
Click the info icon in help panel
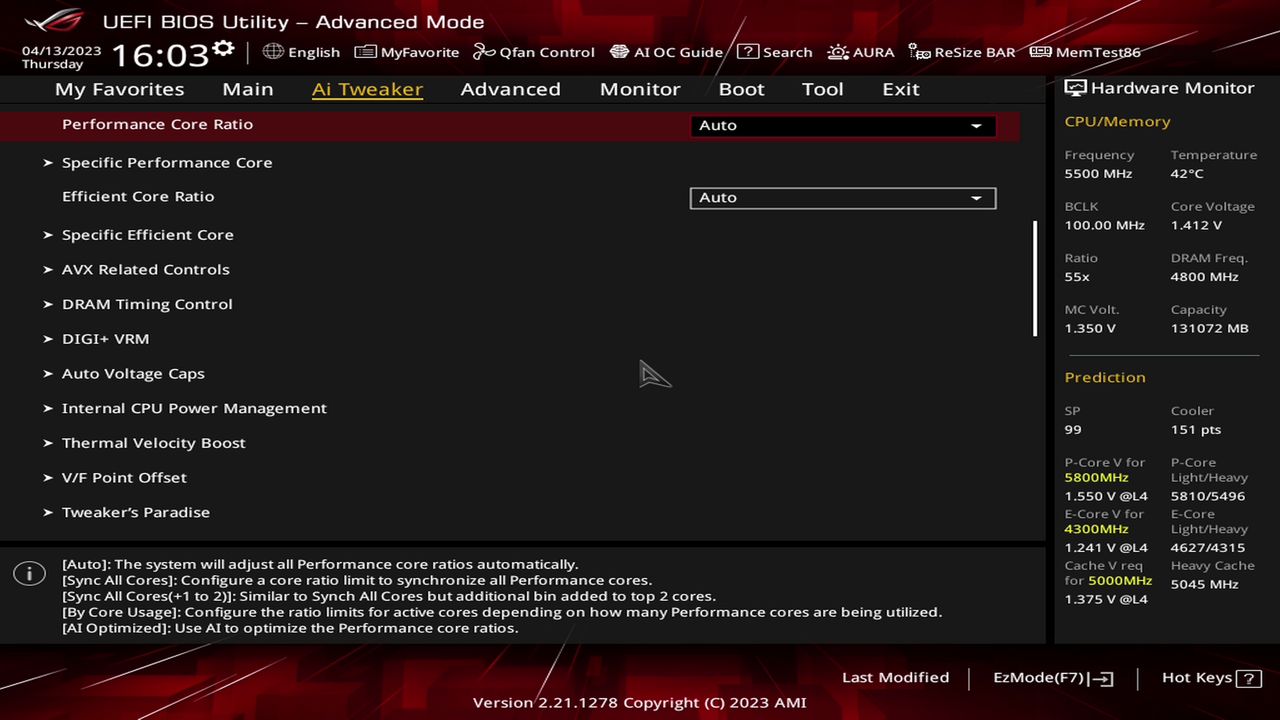coord(29,573)
